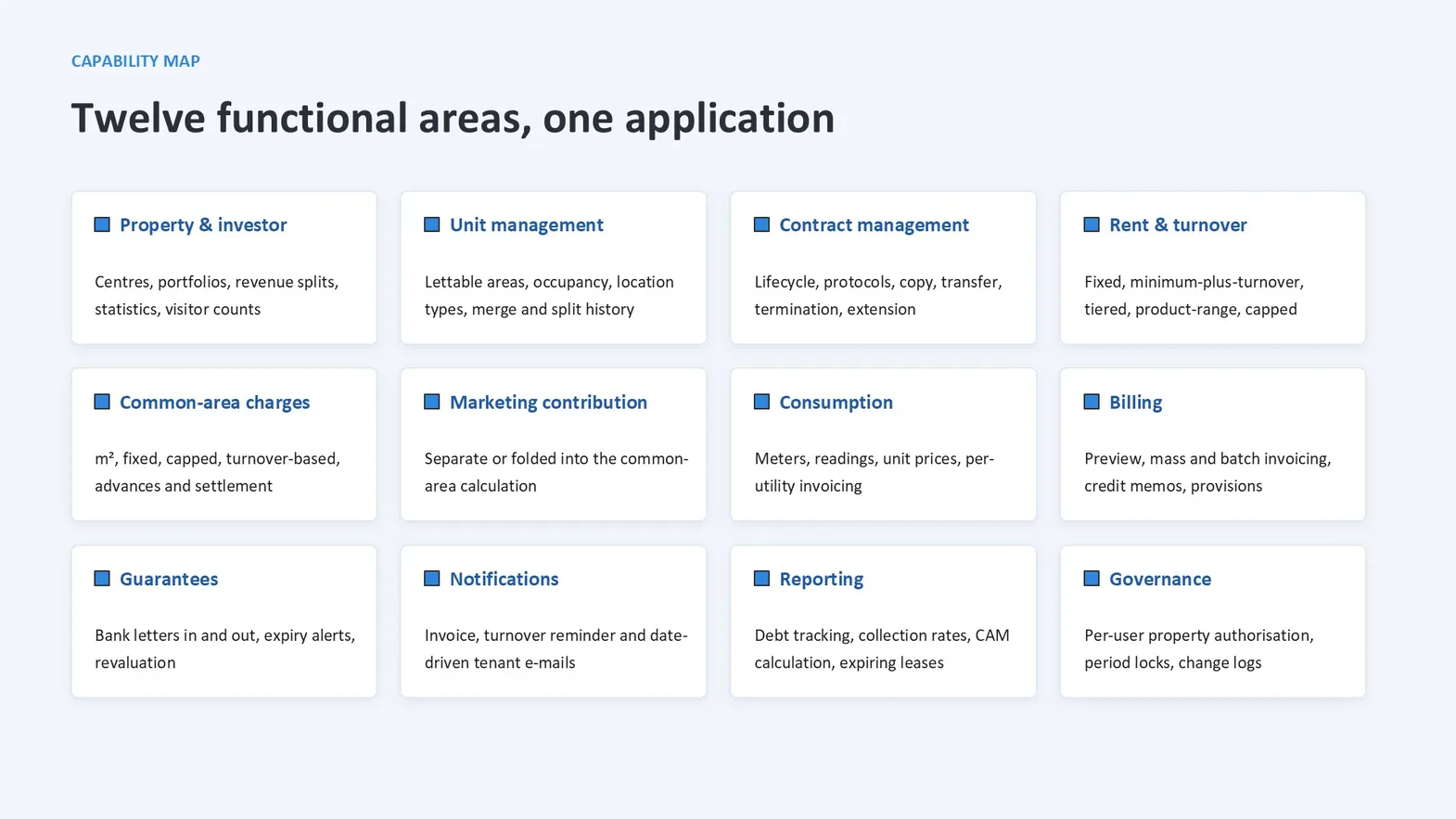
Task: Click text 'Bank letters in and out, expiry alerts'
Action: pyautogui.click(x=224, y=636)
